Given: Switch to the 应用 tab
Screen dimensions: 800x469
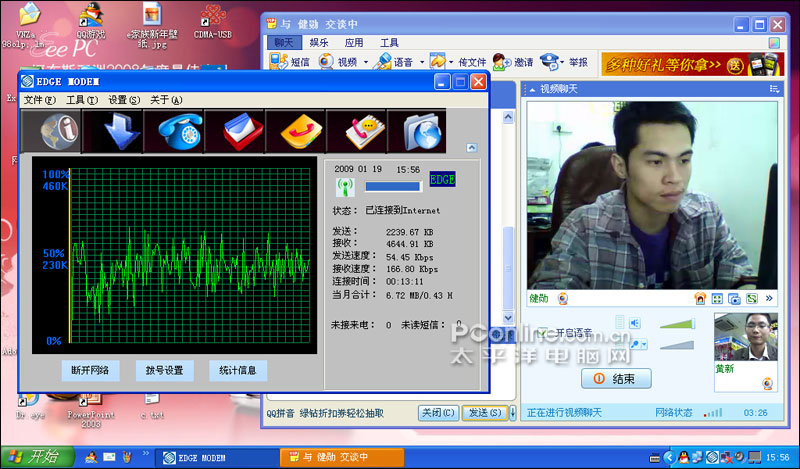Looking at the screenshot, I should point(354,43).
